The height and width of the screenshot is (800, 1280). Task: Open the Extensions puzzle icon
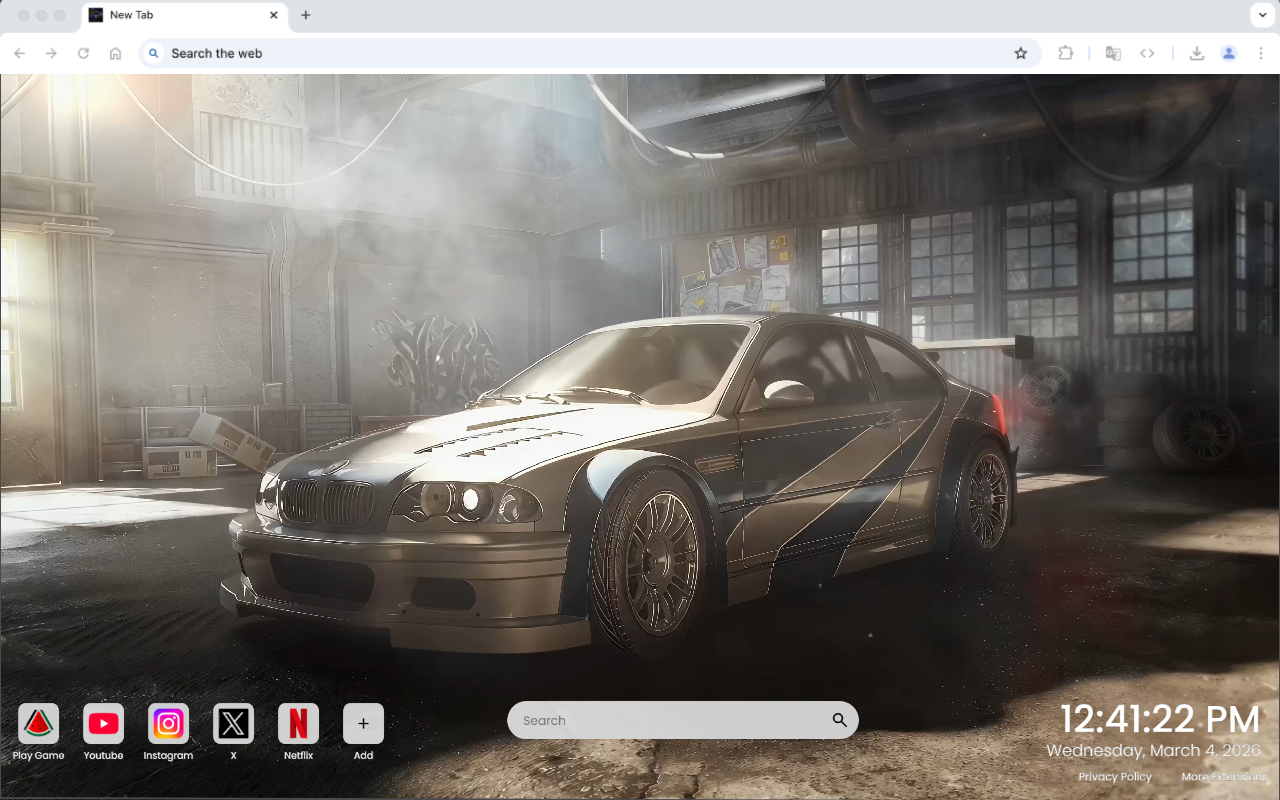pyautogui.click(x=1066, y=53)
